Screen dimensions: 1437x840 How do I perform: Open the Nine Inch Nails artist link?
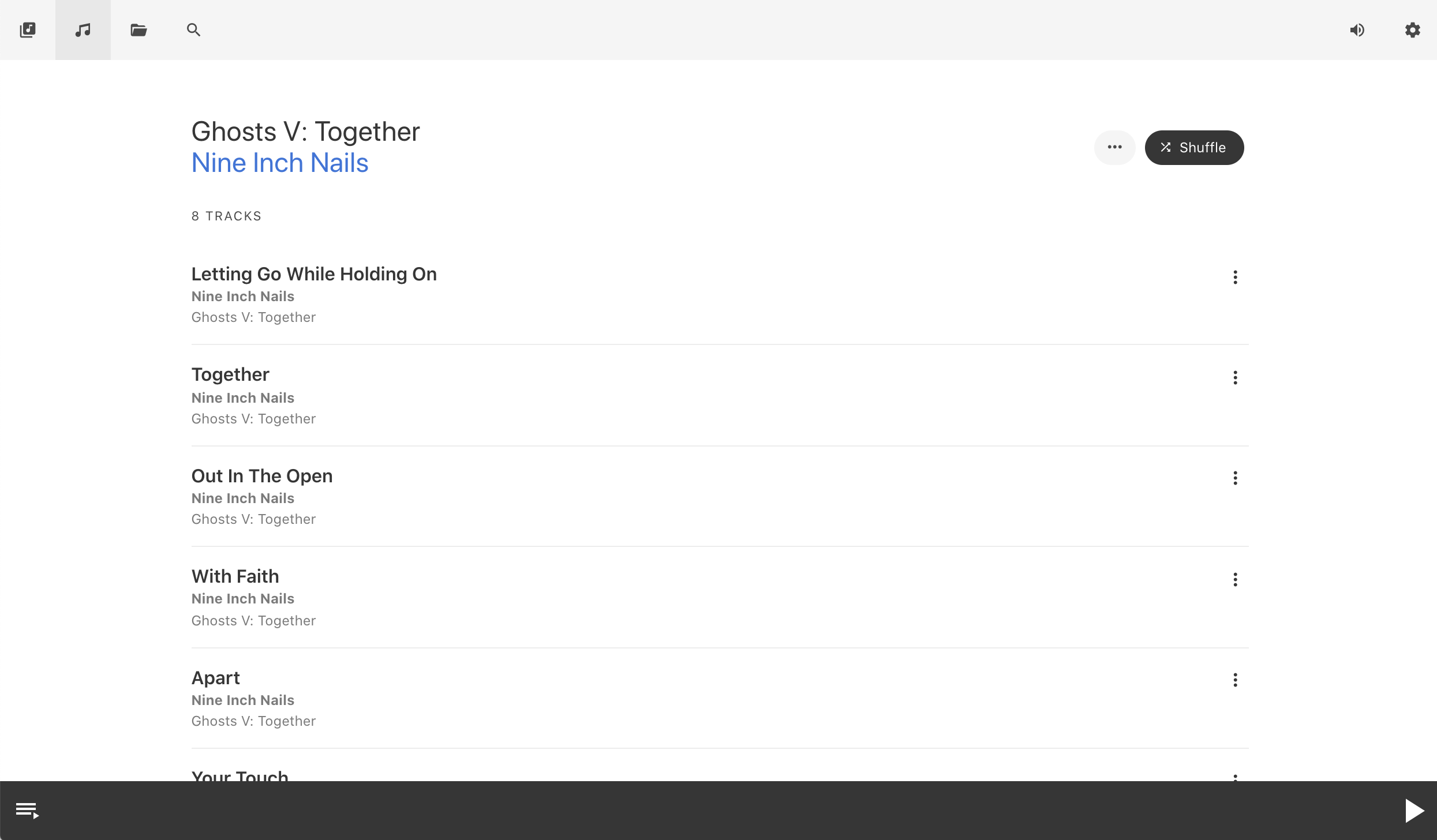(280, 163)
